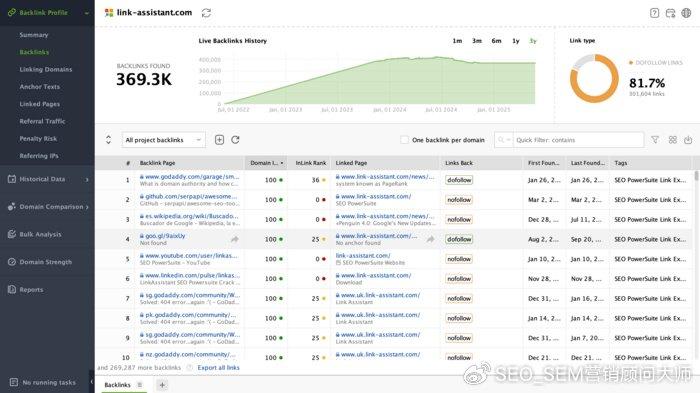The width and height of the screenshot is (700, 393).
Task: Open www.youtube.com/user/linkas backlink link
Action: click(191, 255)
